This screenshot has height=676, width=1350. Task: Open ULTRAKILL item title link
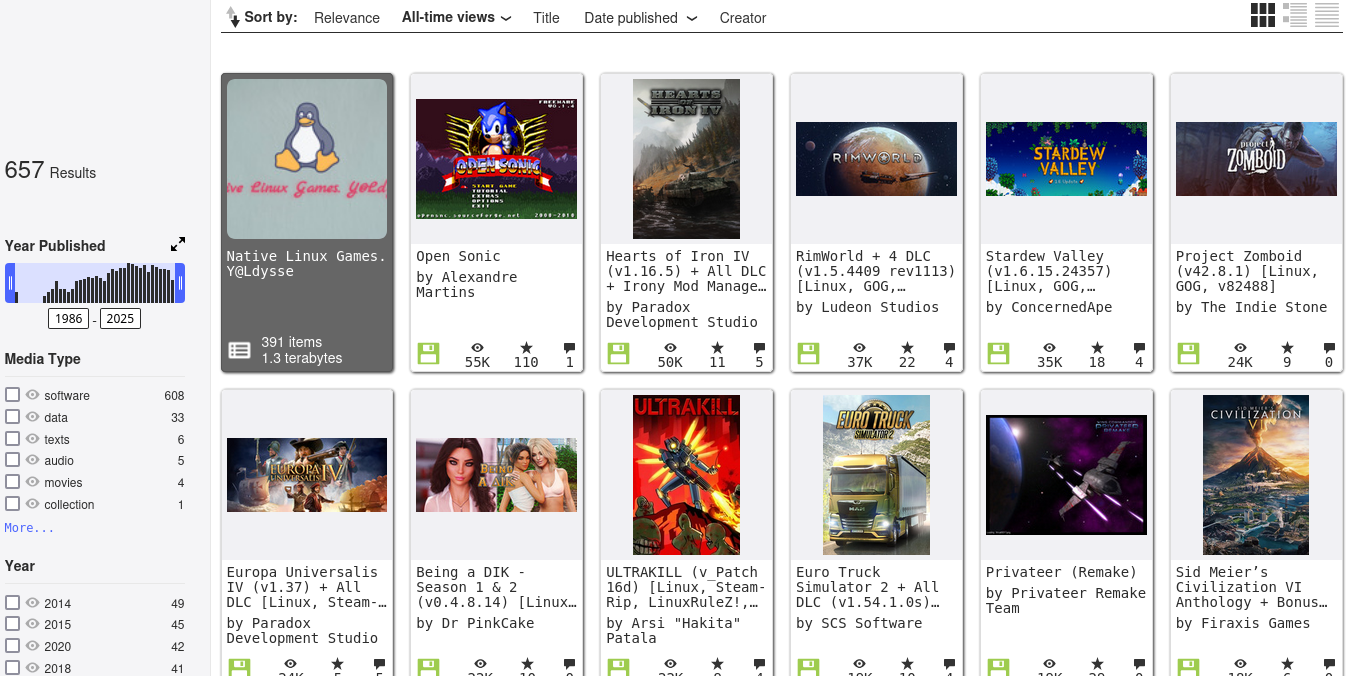(686, 587)
